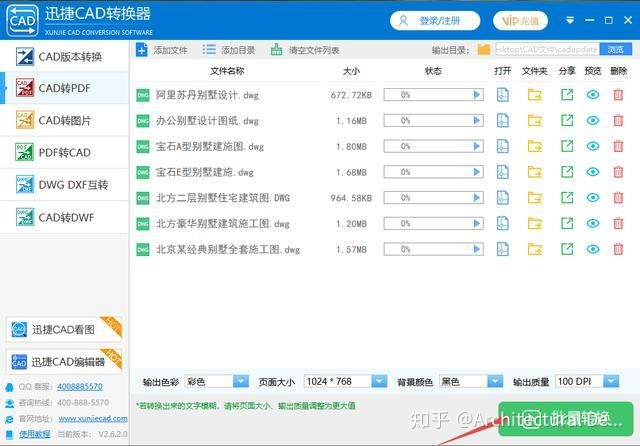Screen dimensions: 640x446
Task: Click the output directory path field
Action: [547, 49]
